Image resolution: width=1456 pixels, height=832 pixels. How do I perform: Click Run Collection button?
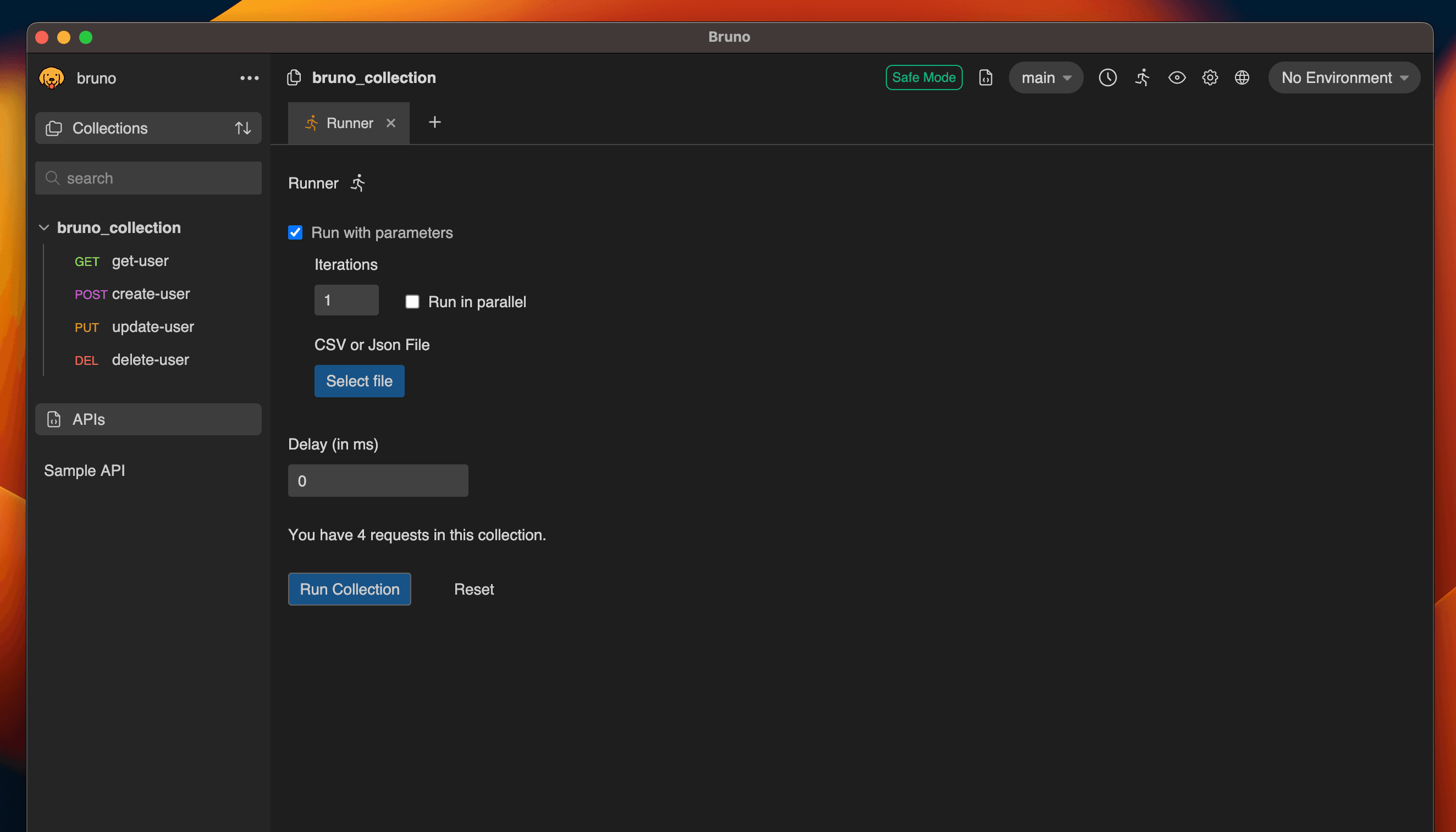349,589
